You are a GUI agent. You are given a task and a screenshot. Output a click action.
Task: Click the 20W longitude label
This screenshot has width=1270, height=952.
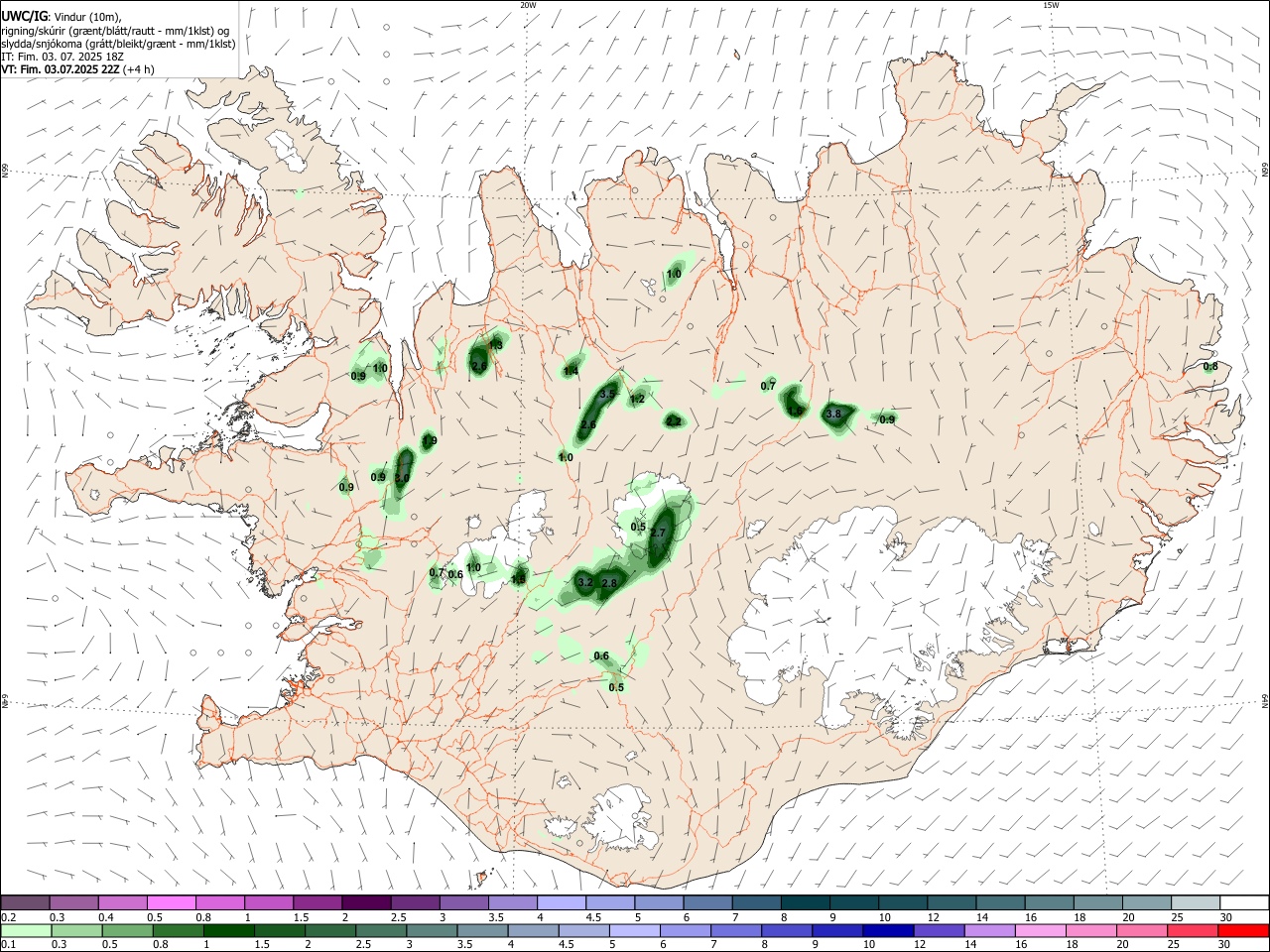(528, 5)
